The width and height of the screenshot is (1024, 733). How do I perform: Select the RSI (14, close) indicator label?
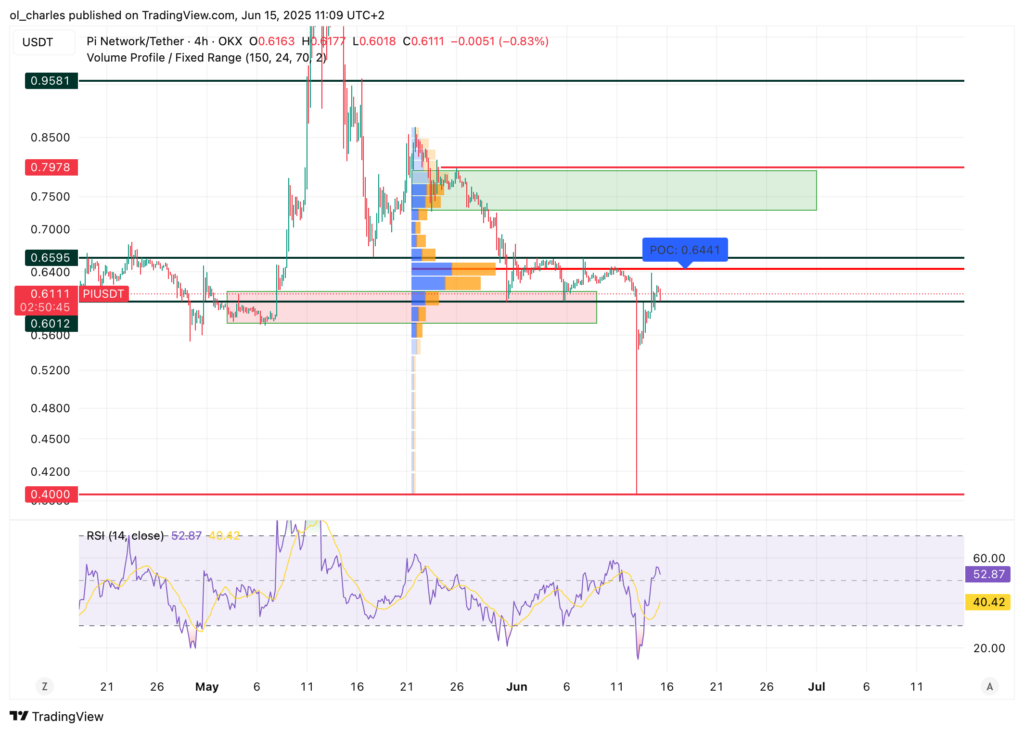122,536
